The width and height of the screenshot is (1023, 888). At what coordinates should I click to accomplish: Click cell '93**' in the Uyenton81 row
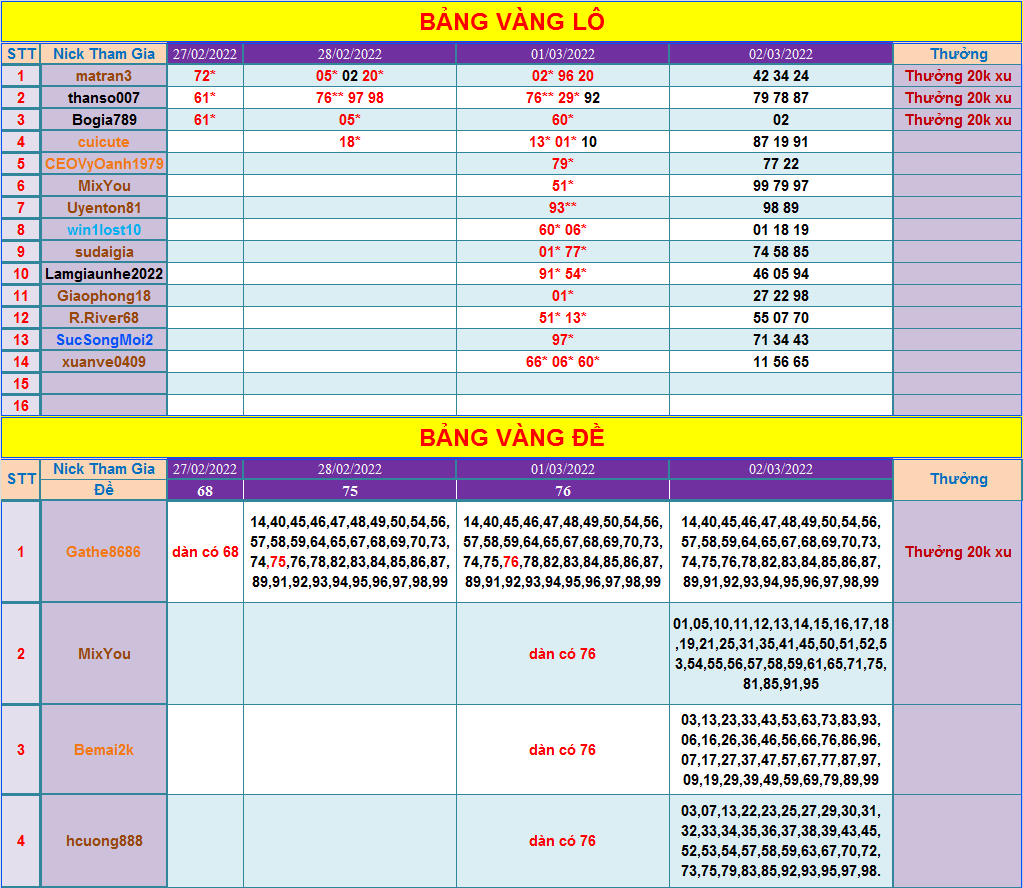pos(562,208)
